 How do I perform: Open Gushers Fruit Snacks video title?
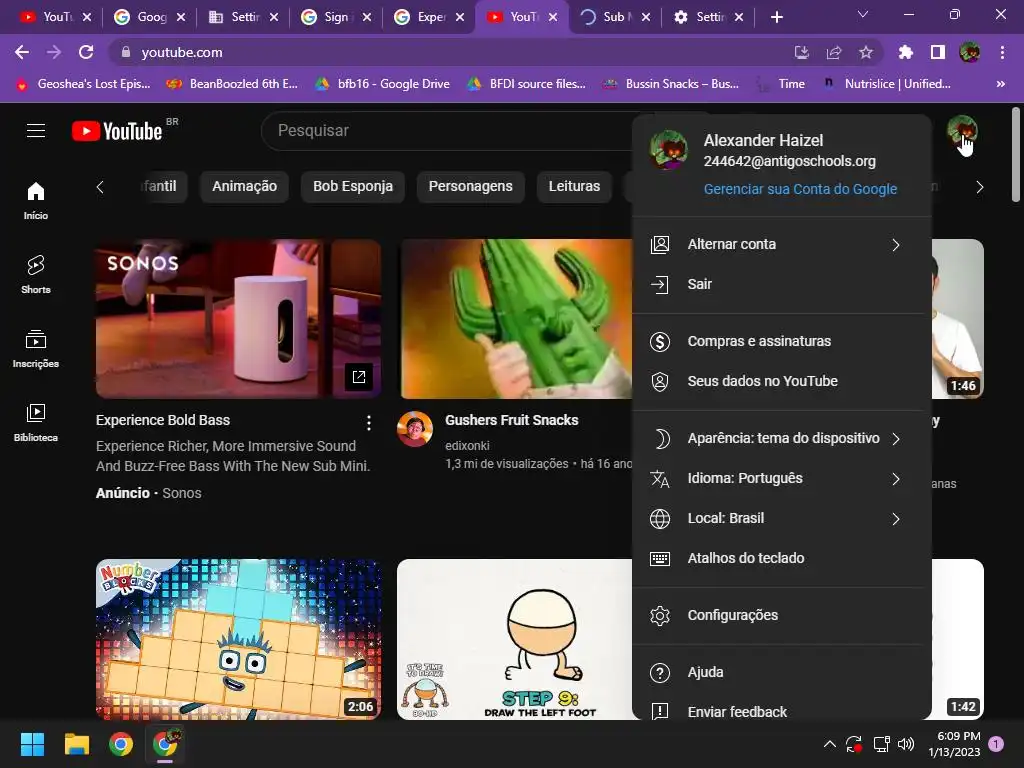click(x=511, y=420)
